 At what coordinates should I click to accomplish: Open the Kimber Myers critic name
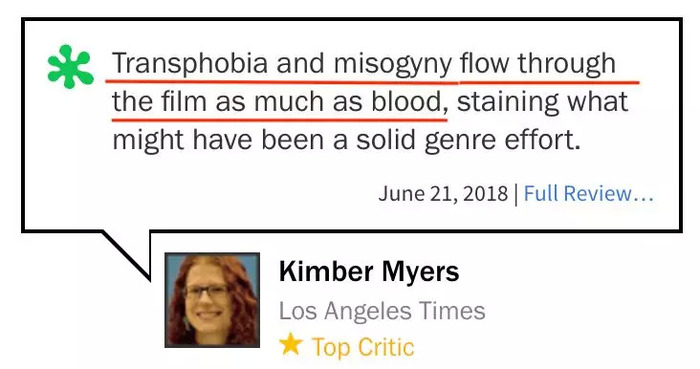[369, 271]
